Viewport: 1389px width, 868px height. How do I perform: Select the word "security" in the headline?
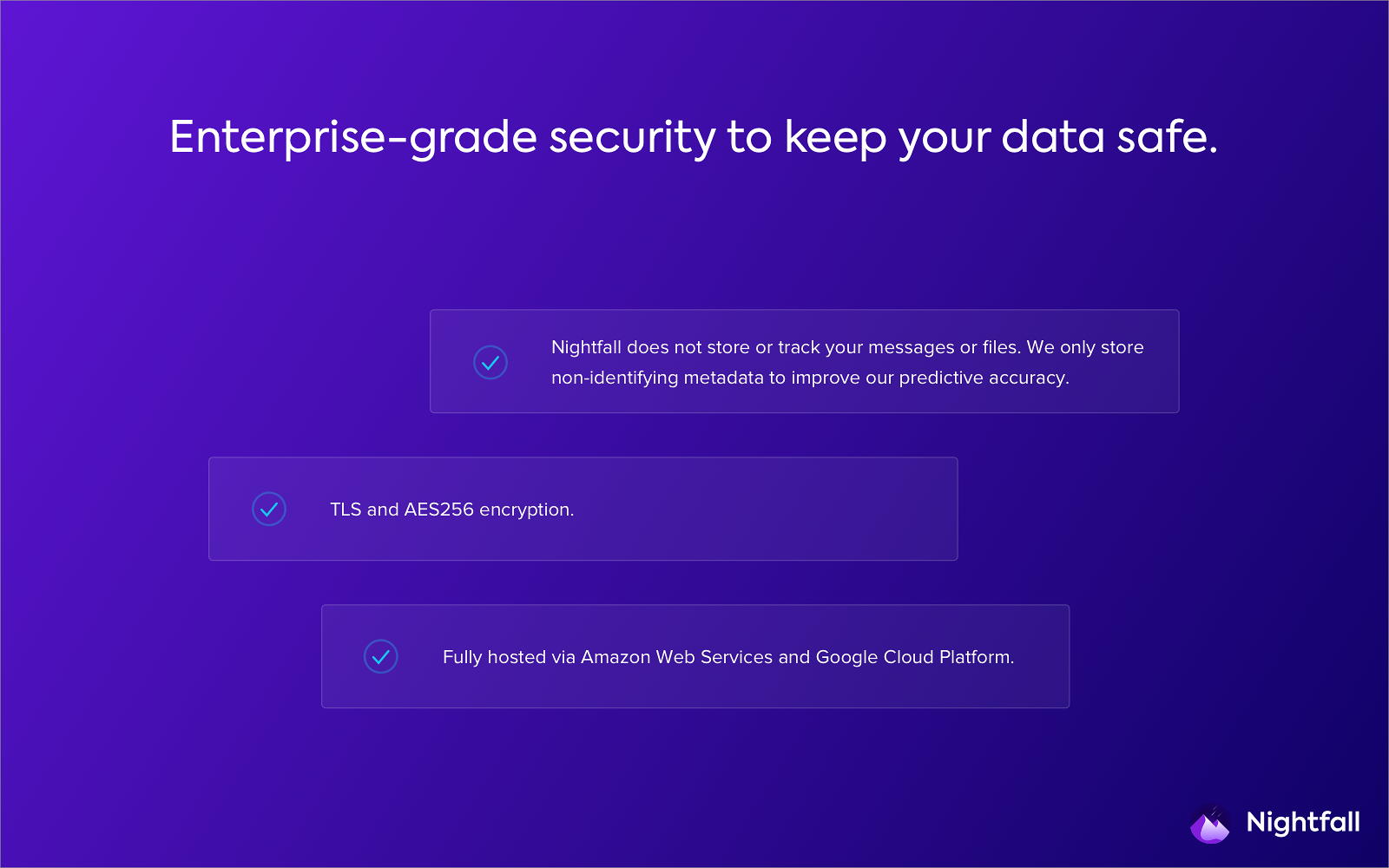click(x=632, y=137)
